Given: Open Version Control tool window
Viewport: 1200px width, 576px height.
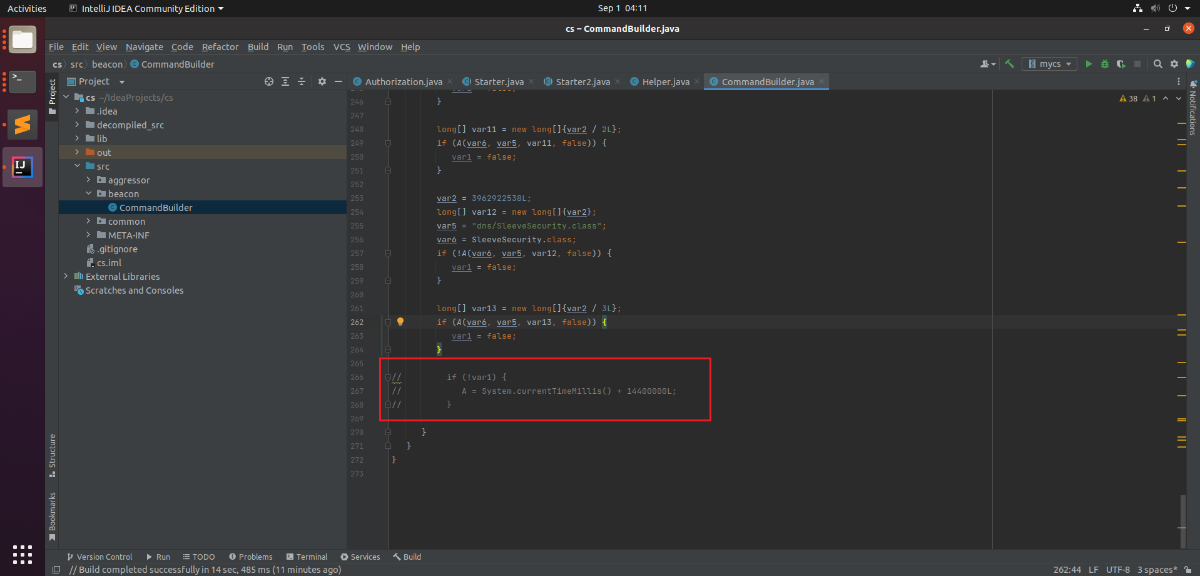Looking at the screenshot, I should click(99, 557).
